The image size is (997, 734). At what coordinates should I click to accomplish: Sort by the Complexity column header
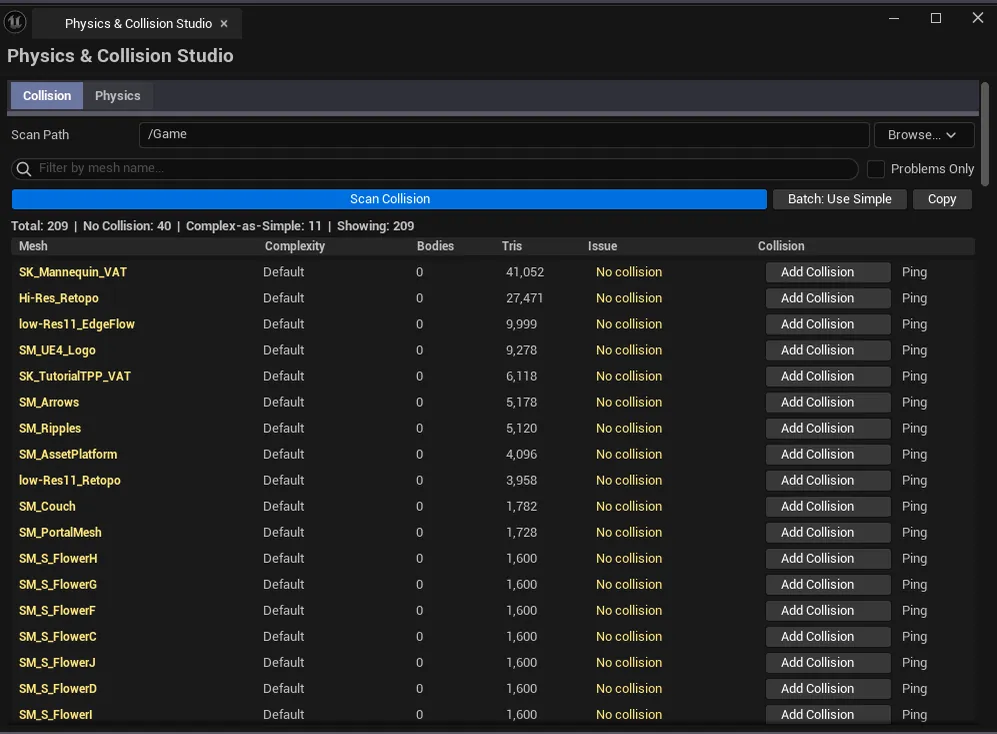click(x=294, y=246)
